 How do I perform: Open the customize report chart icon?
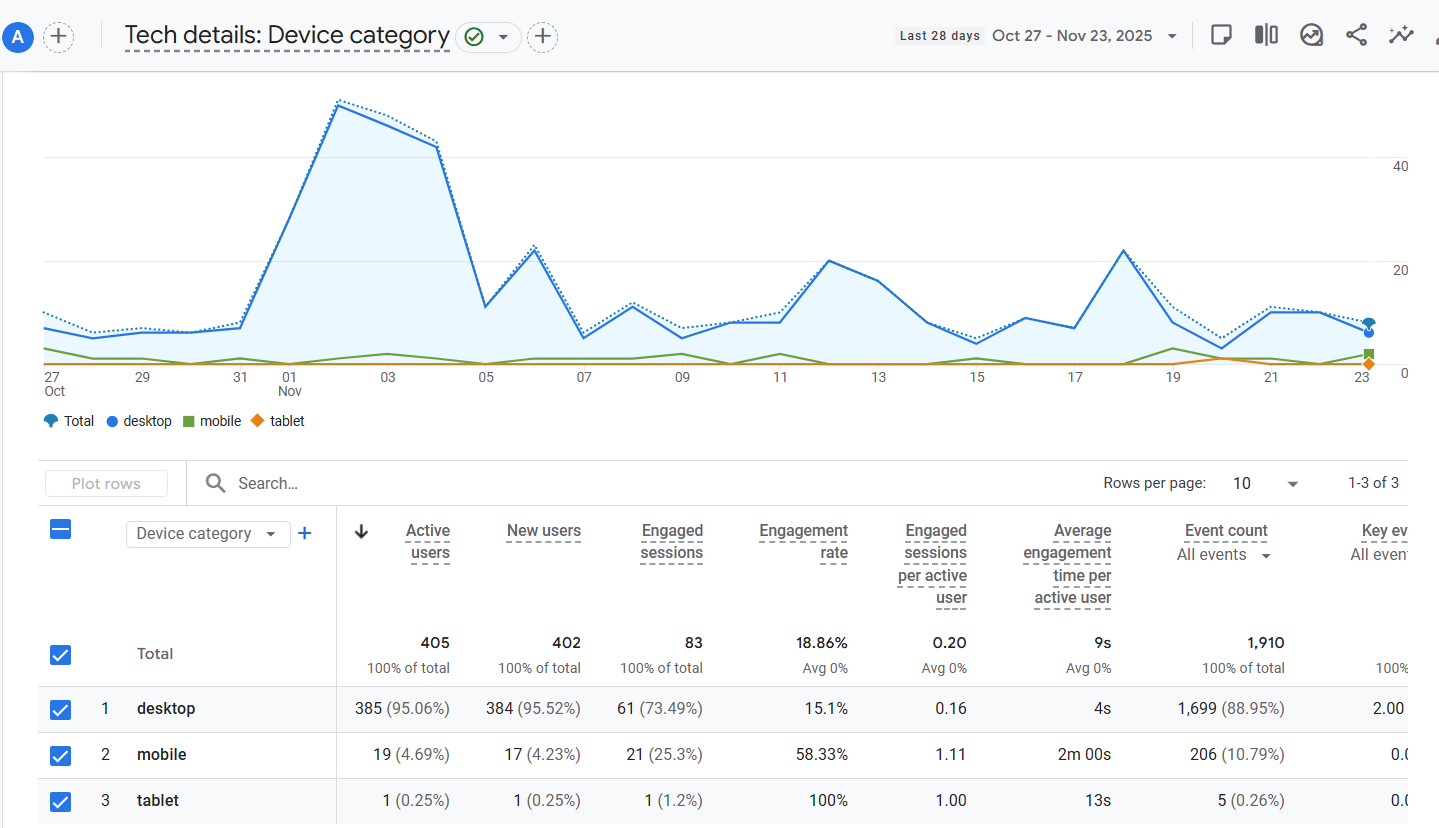1311,35
